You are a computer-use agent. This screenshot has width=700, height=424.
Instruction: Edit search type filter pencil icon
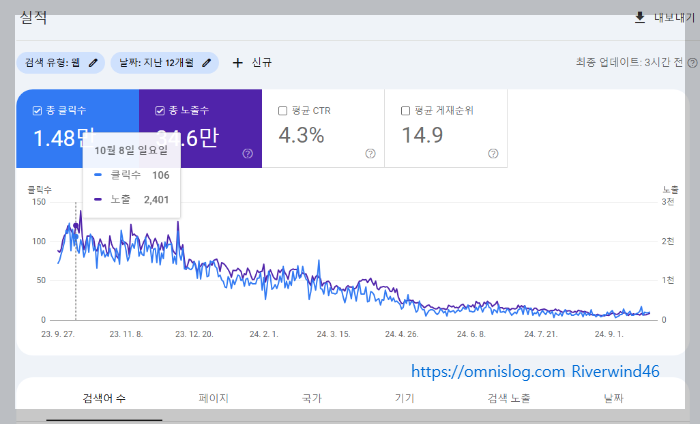pyautogui.click(x=93, y=62)
